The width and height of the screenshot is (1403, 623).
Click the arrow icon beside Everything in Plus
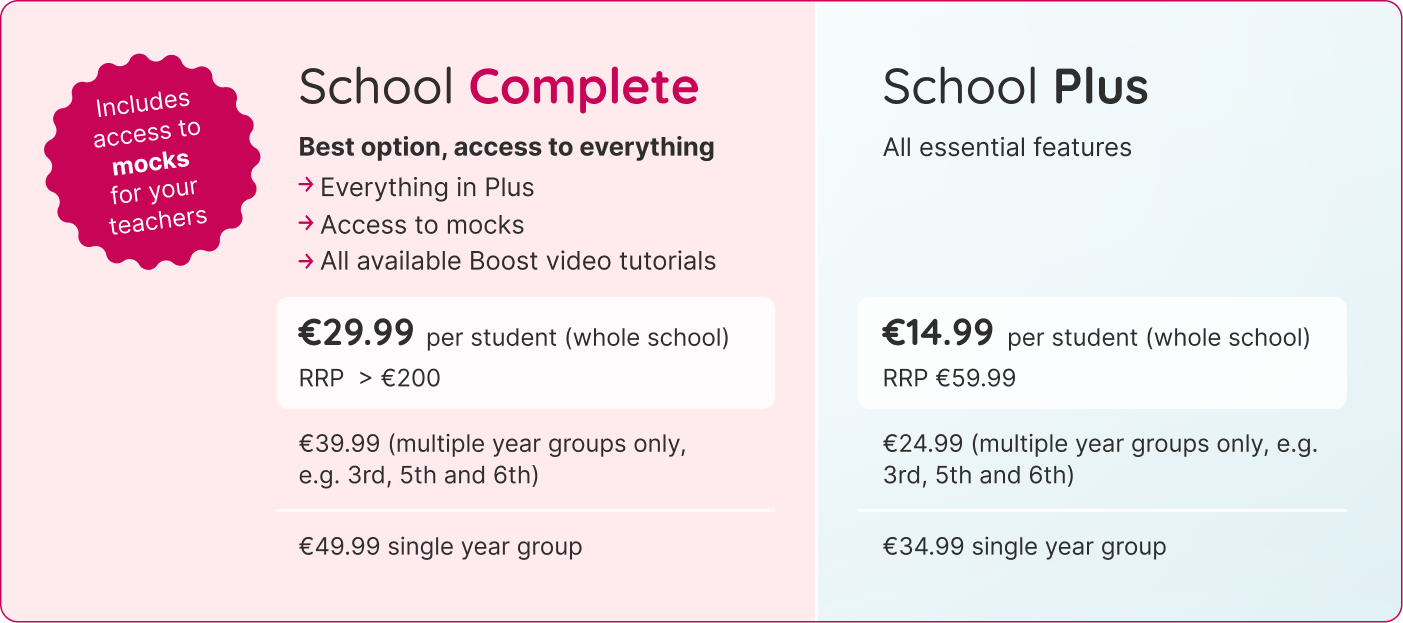pyautogui.click(x=307, y=186)
